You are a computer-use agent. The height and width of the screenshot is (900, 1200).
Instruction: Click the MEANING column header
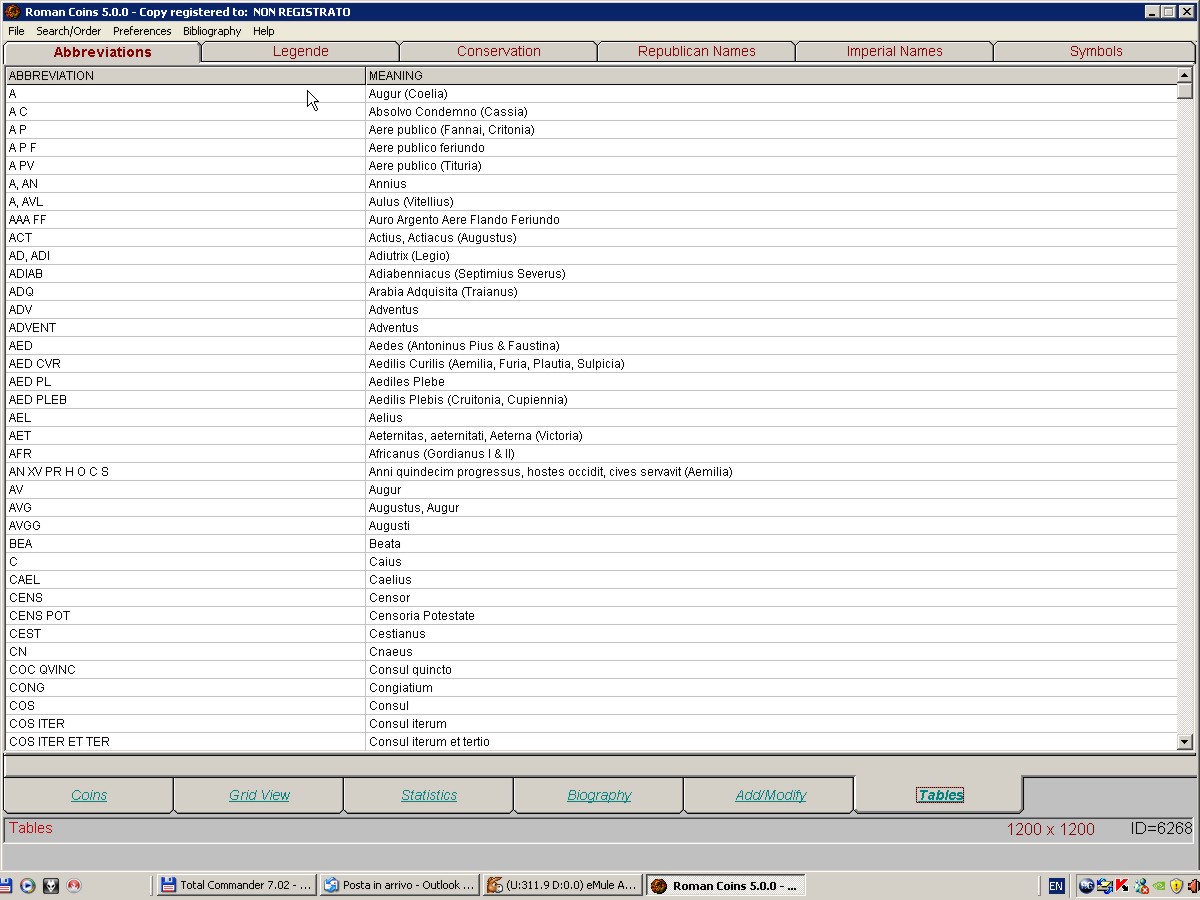click(771, 76)
